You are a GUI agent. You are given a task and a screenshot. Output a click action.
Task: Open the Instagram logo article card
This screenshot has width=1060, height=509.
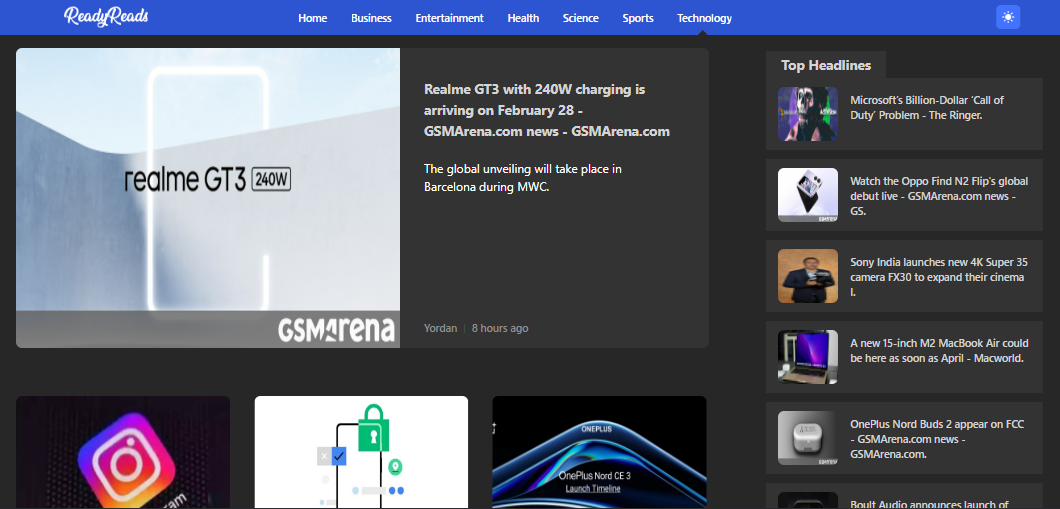pyautogui.click(x=123, y=452)
